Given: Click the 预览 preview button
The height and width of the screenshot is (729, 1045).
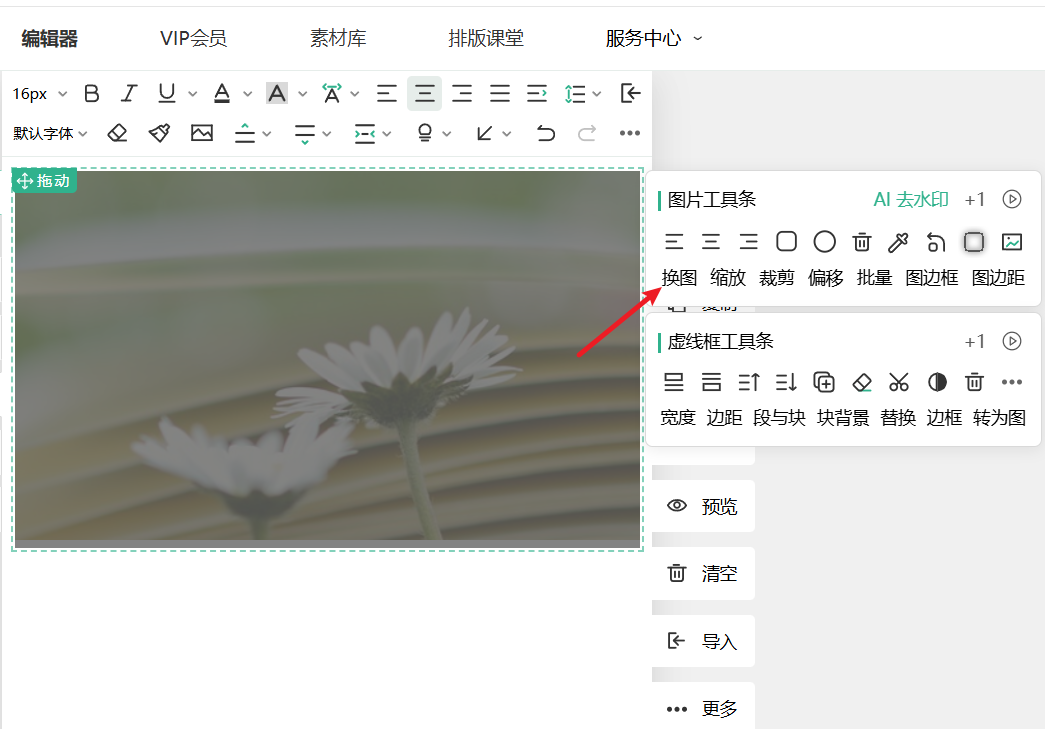Looking at the screenshot, I should click(703, 506).
